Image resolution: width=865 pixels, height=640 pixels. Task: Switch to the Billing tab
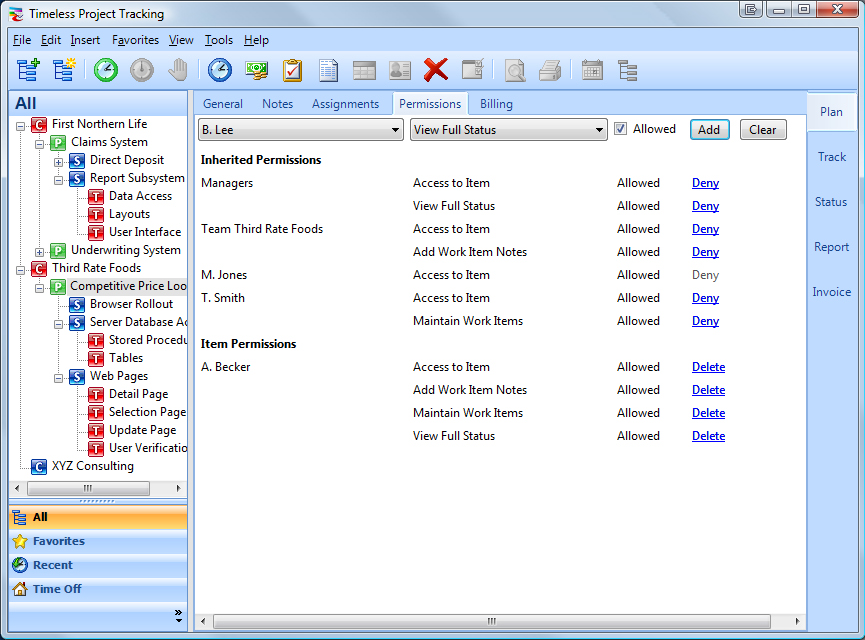496,104
